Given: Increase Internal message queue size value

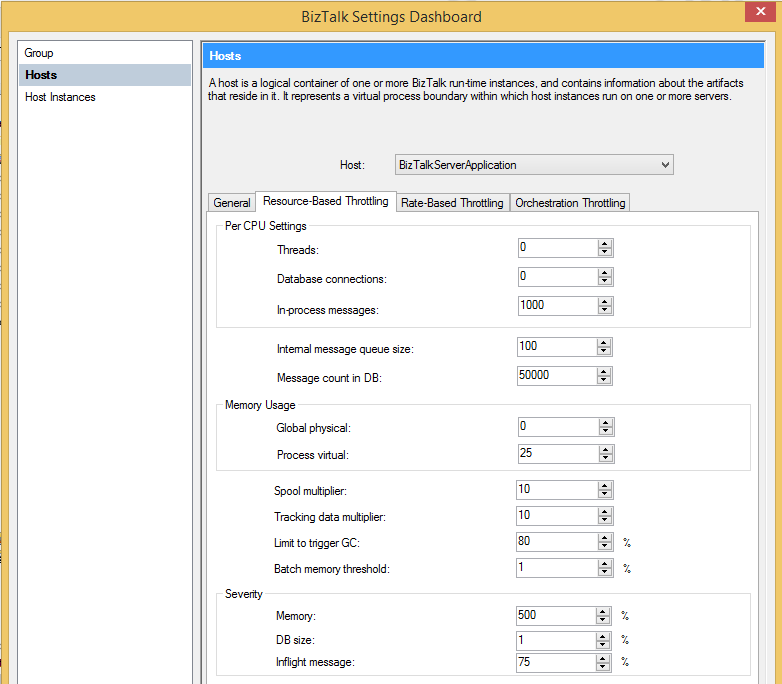Looking at the screenshot, I should tap(604, 342).
